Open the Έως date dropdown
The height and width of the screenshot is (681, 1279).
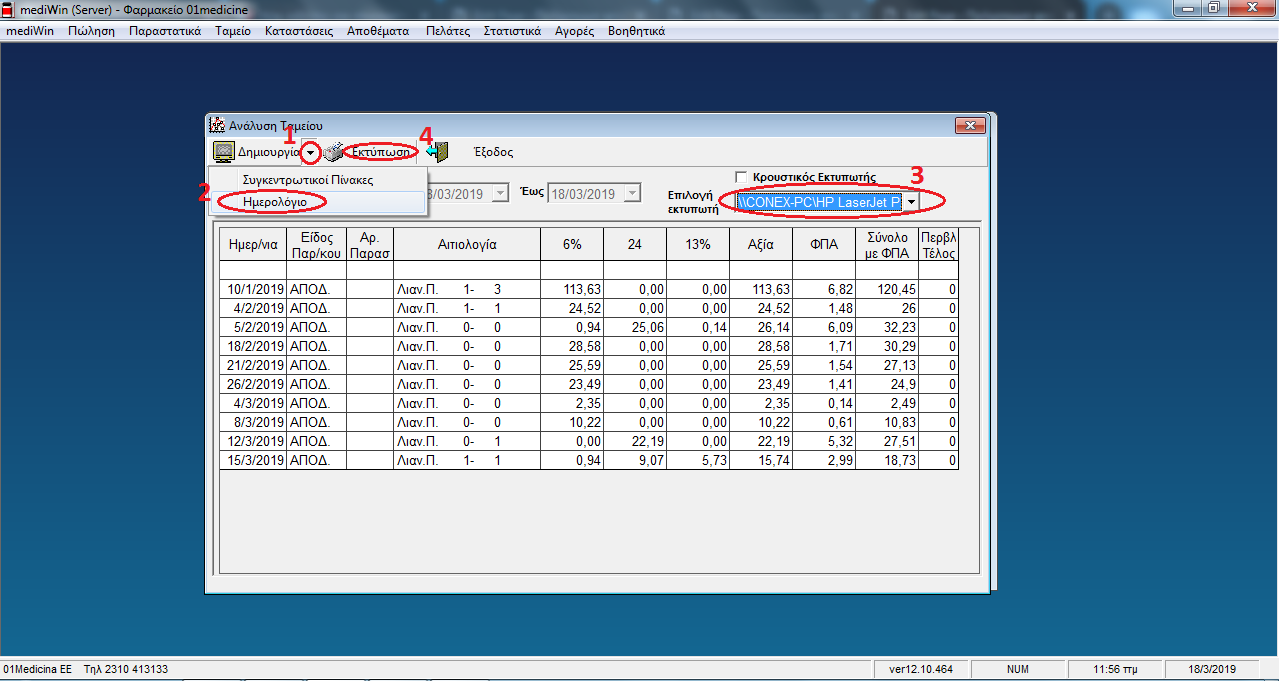click(632, 193)
